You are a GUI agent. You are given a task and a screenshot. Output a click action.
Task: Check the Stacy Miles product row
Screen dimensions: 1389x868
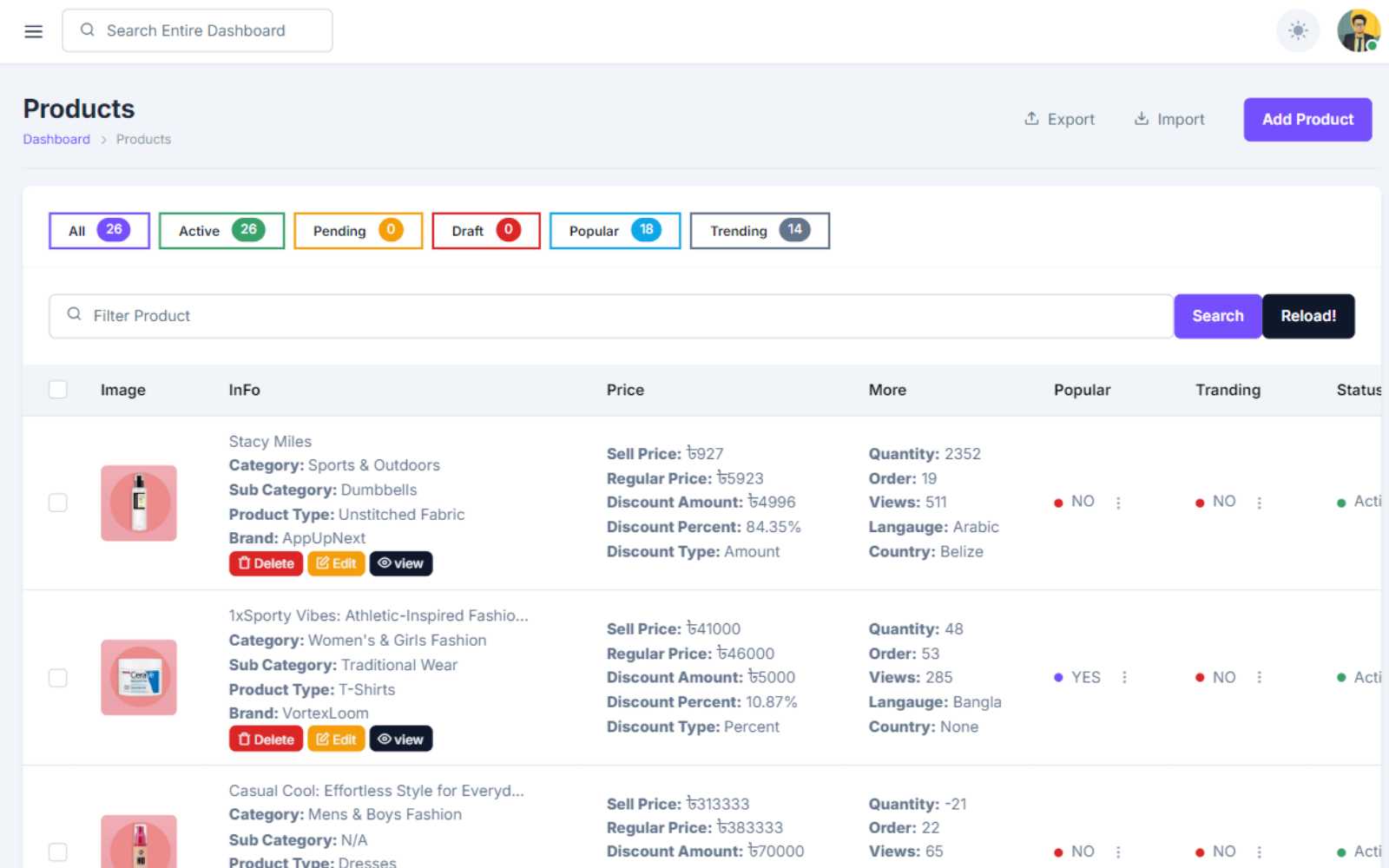pyautogui.click(x=58, y=503)
